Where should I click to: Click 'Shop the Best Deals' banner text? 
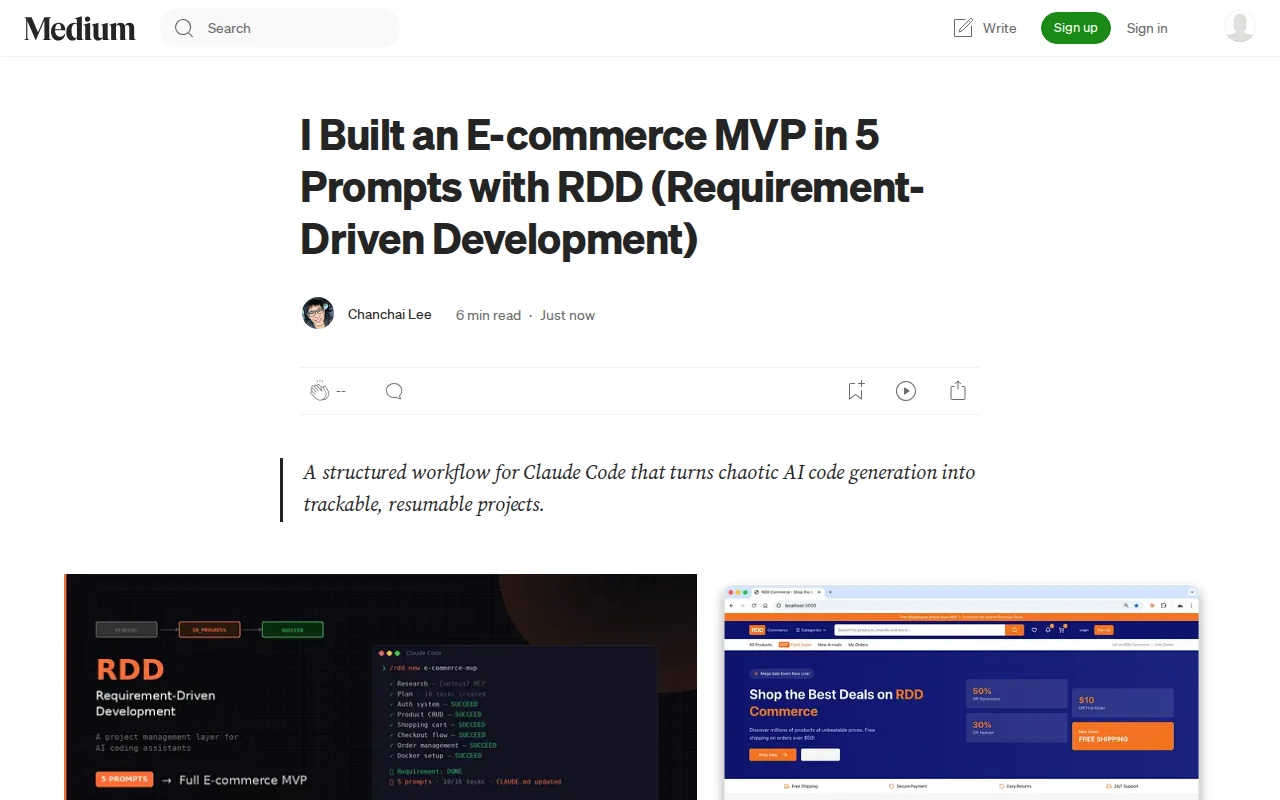click(x=836, y=702)
